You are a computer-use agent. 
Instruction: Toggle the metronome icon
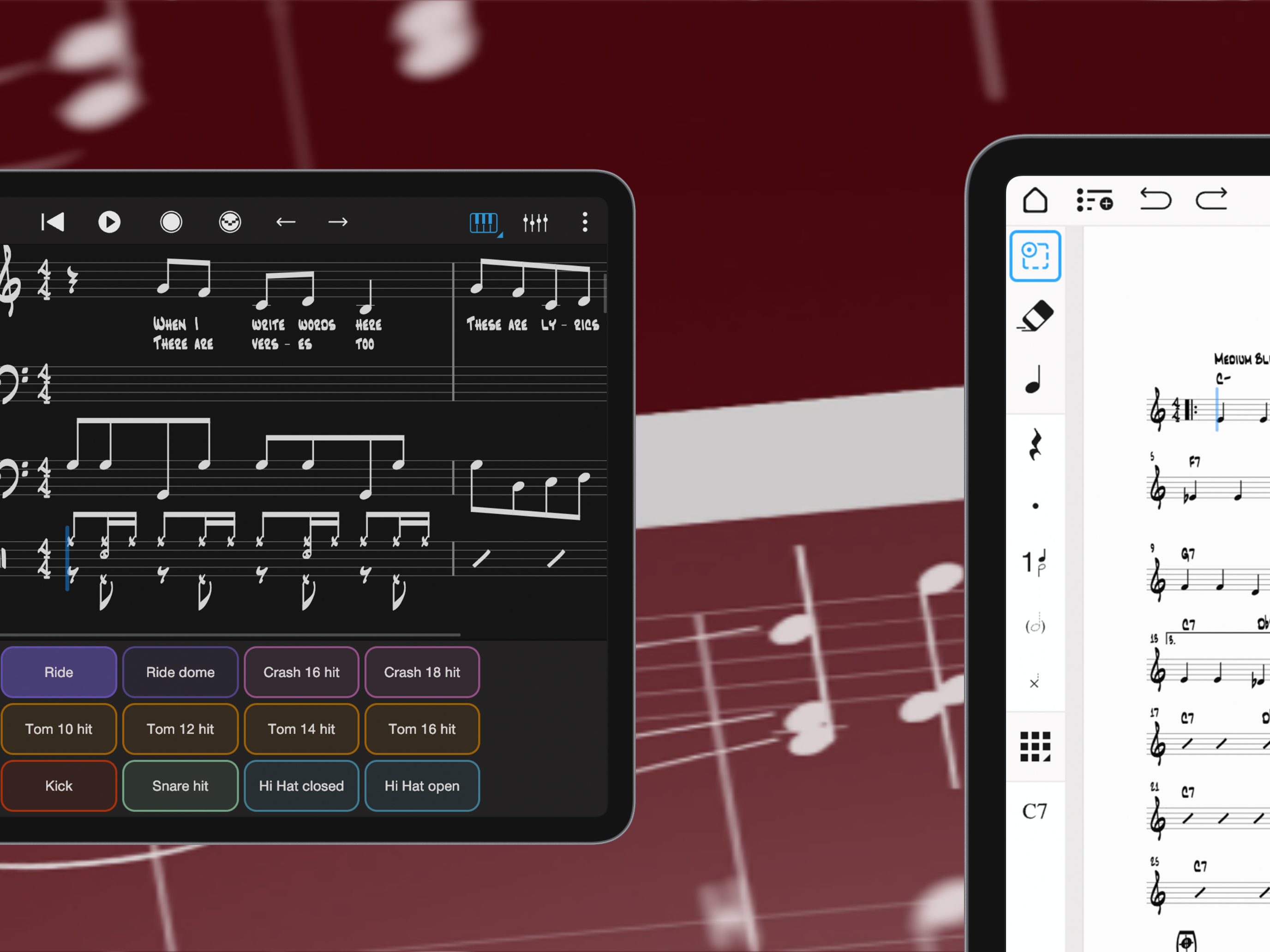point(230,222)
